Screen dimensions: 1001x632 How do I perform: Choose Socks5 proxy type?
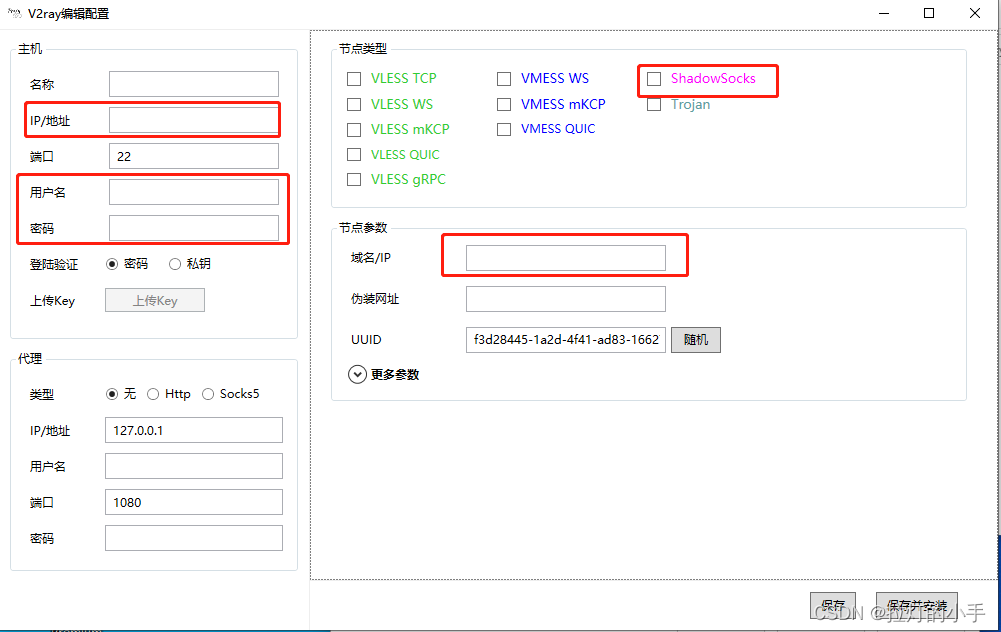point(208,394)
